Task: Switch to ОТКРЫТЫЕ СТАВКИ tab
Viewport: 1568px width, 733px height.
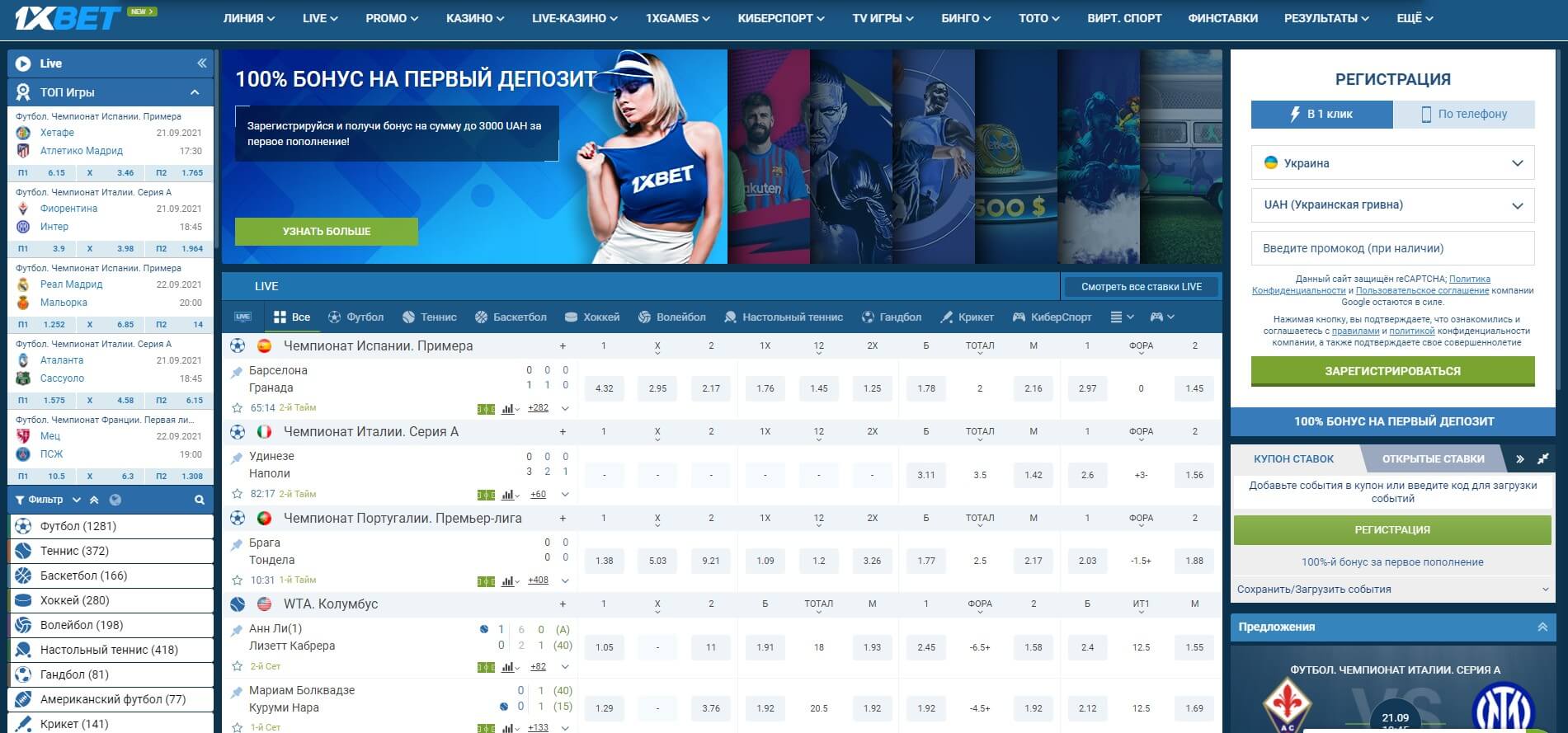Action: [x=1433, y=458]
